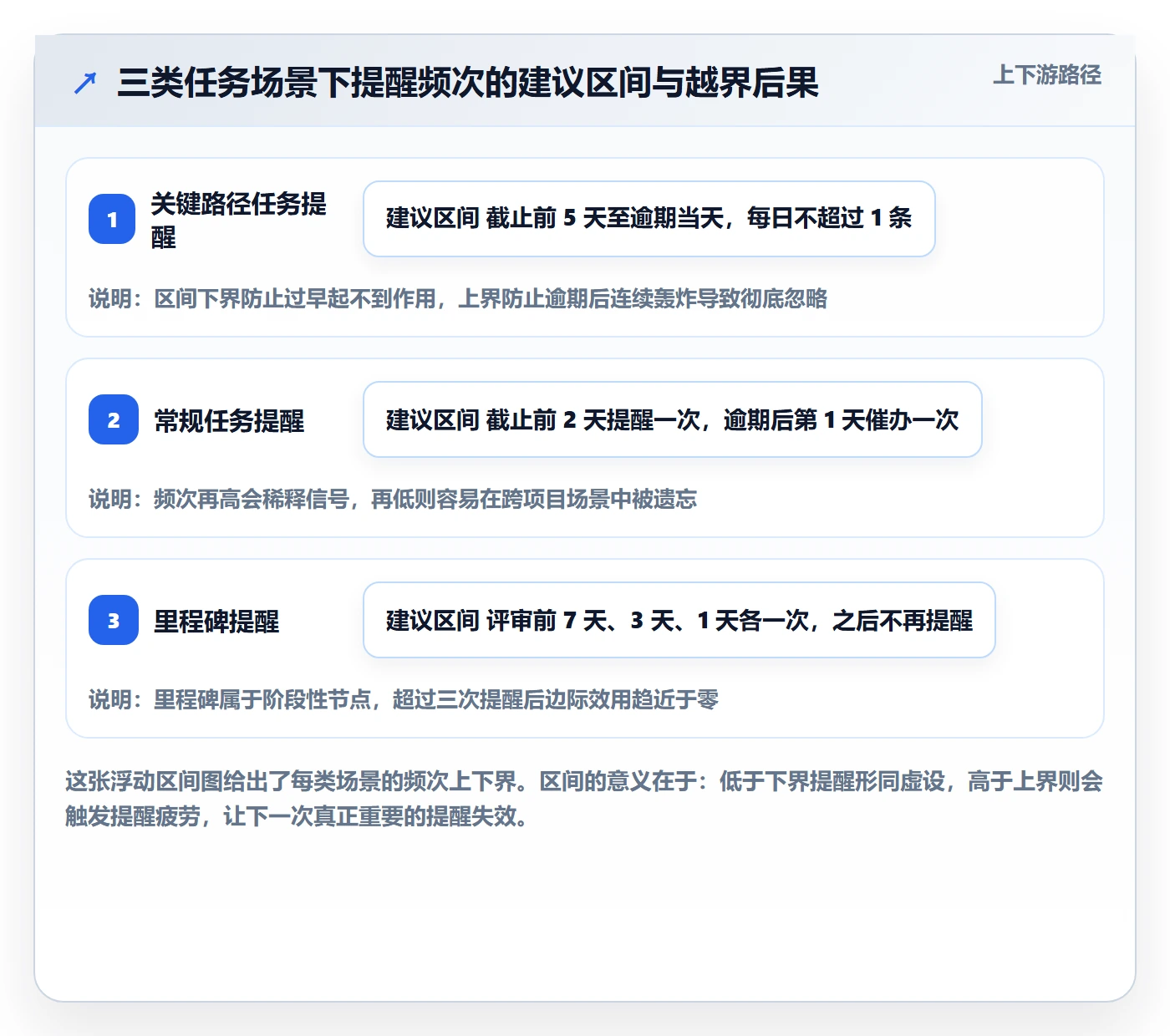Click the 里程碑提醒 heading

click(216, 621)
